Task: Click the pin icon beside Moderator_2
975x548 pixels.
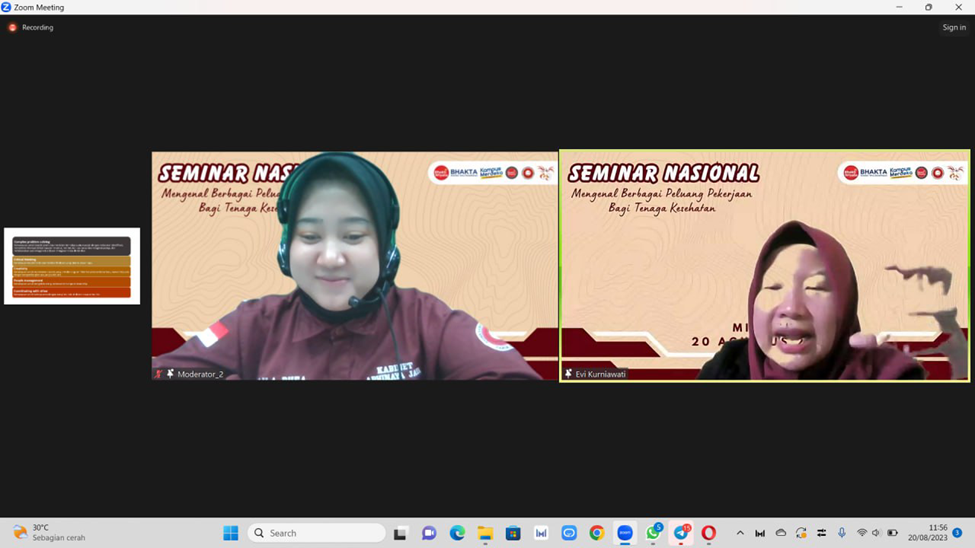Action: [170, 374]
